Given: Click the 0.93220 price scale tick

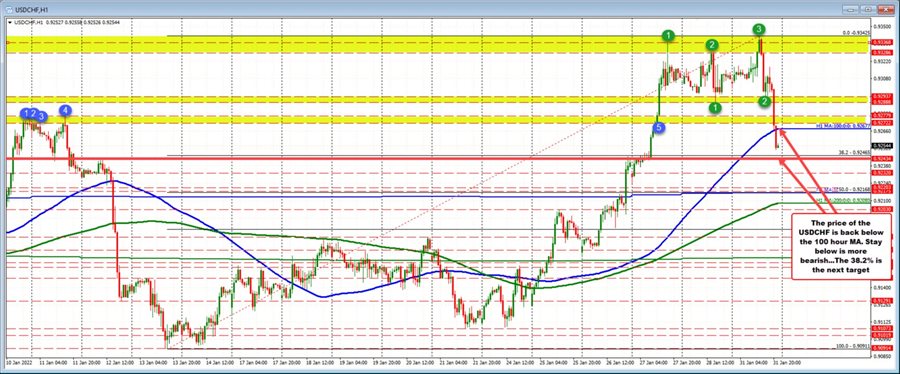Looking at the screenshot, I should tap(881, 60).
